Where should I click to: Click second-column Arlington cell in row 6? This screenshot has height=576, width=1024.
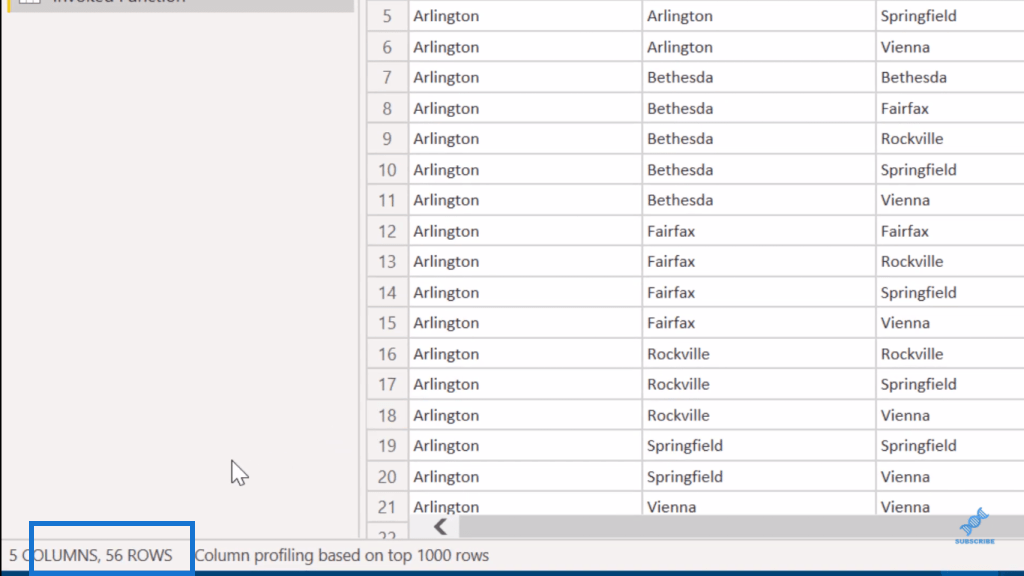coord(759,47)
